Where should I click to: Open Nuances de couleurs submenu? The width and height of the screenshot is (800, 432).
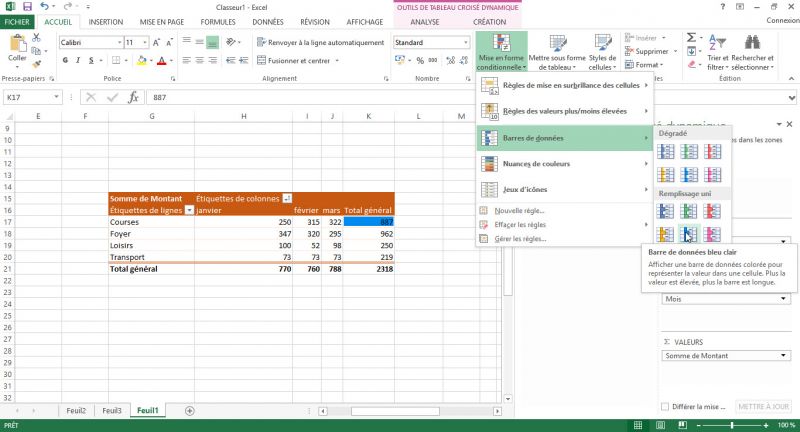click(564, 164)
